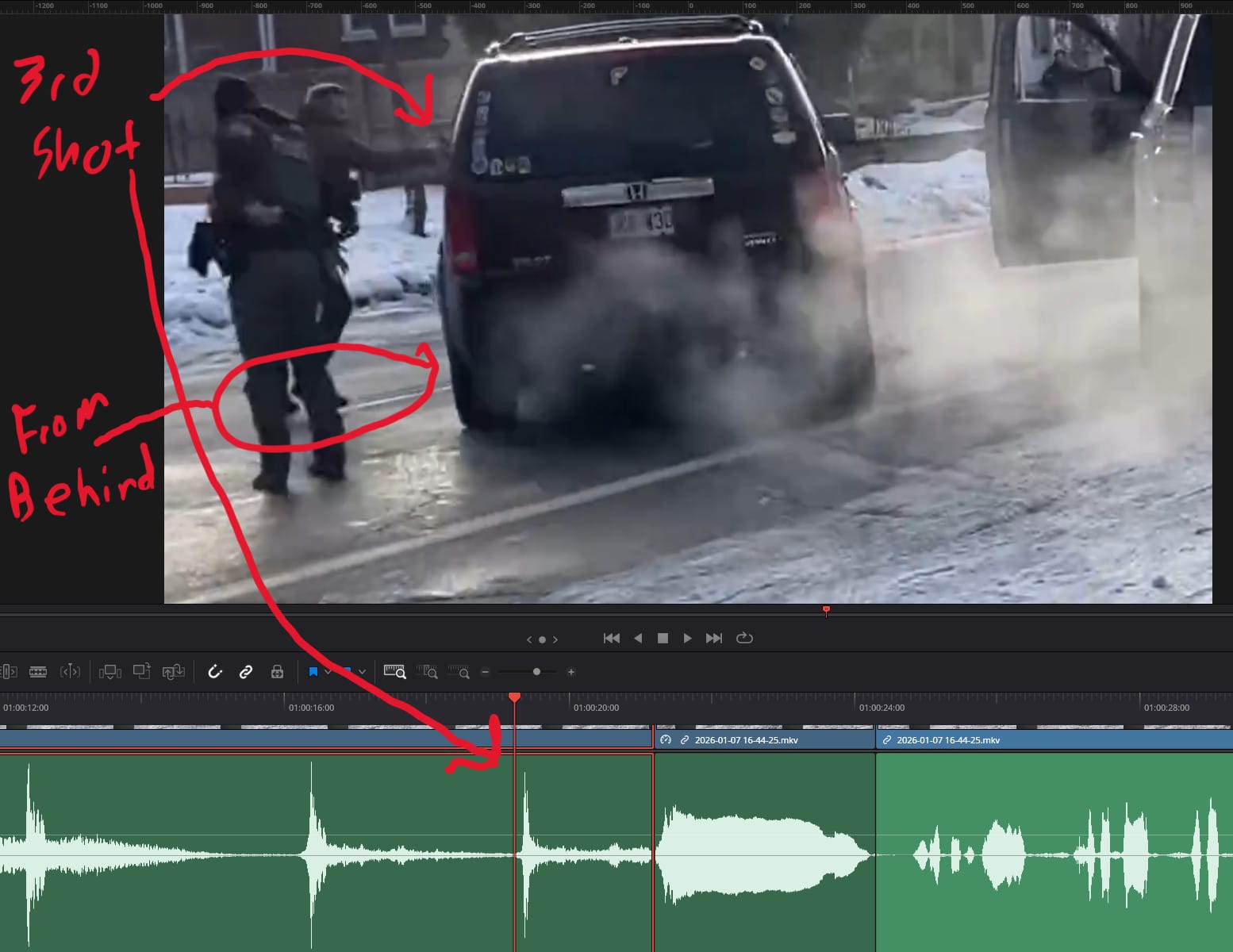Toggle timeline snapping magnet
1233x952 pixels.
coord(215,672)
